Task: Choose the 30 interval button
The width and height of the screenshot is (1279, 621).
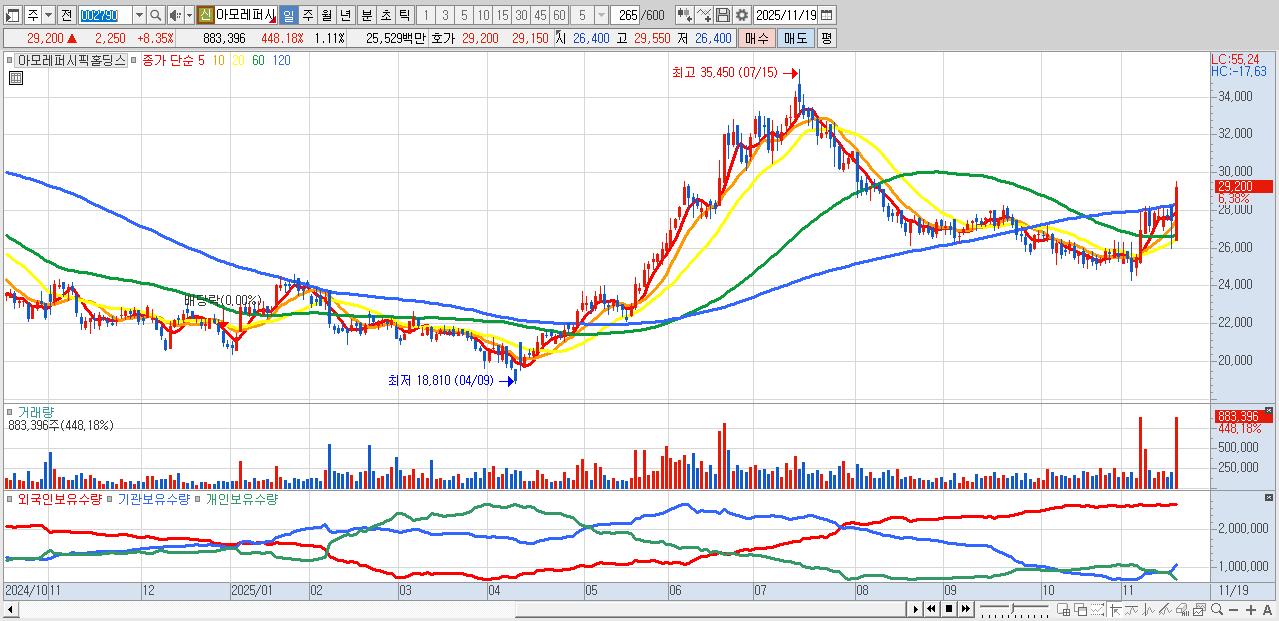Action: point(521,15)
